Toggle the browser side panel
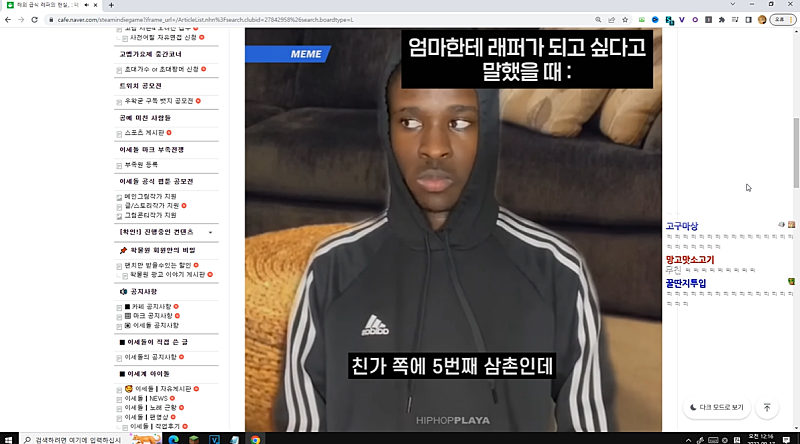Screen dimensions: 800x444 (x=748, y=20)
